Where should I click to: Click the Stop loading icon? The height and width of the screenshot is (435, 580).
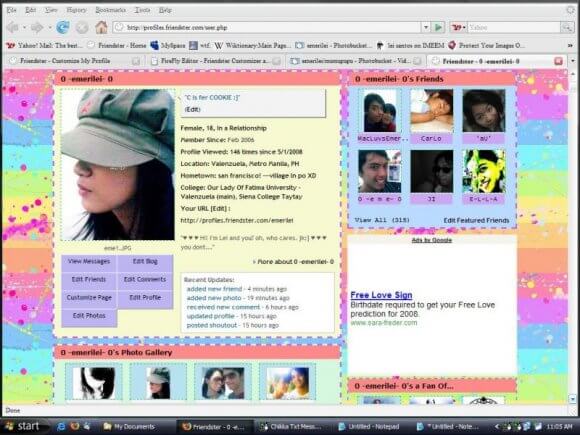point(82,27)
